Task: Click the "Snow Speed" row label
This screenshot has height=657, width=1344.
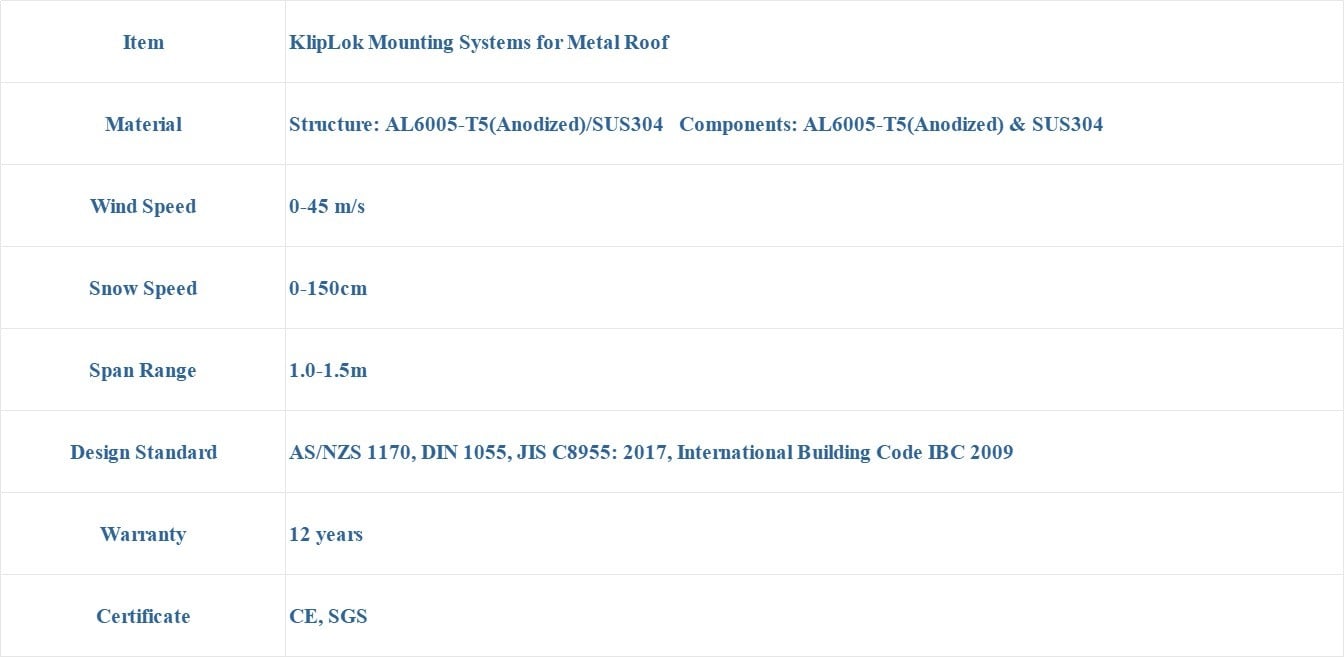Action: (143, 288)
